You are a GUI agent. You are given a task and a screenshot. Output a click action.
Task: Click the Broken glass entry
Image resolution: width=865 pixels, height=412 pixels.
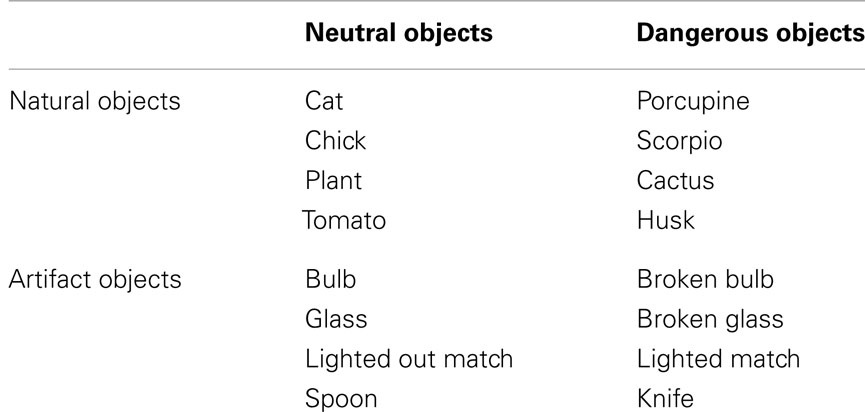point(711,320)
